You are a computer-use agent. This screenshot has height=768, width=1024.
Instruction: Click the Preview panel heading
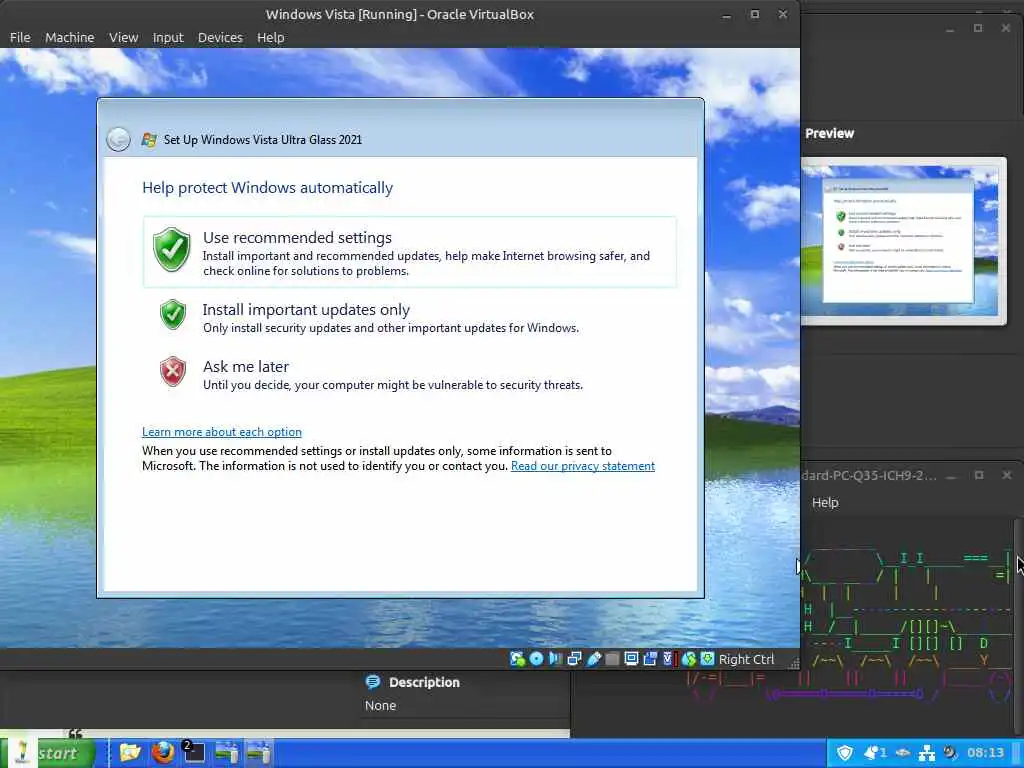(829, 133)
